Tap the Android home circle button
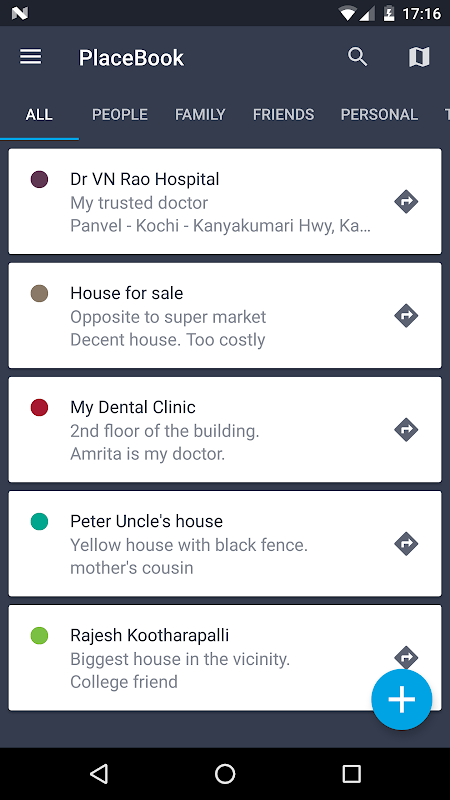 click(x=225, y=773)
